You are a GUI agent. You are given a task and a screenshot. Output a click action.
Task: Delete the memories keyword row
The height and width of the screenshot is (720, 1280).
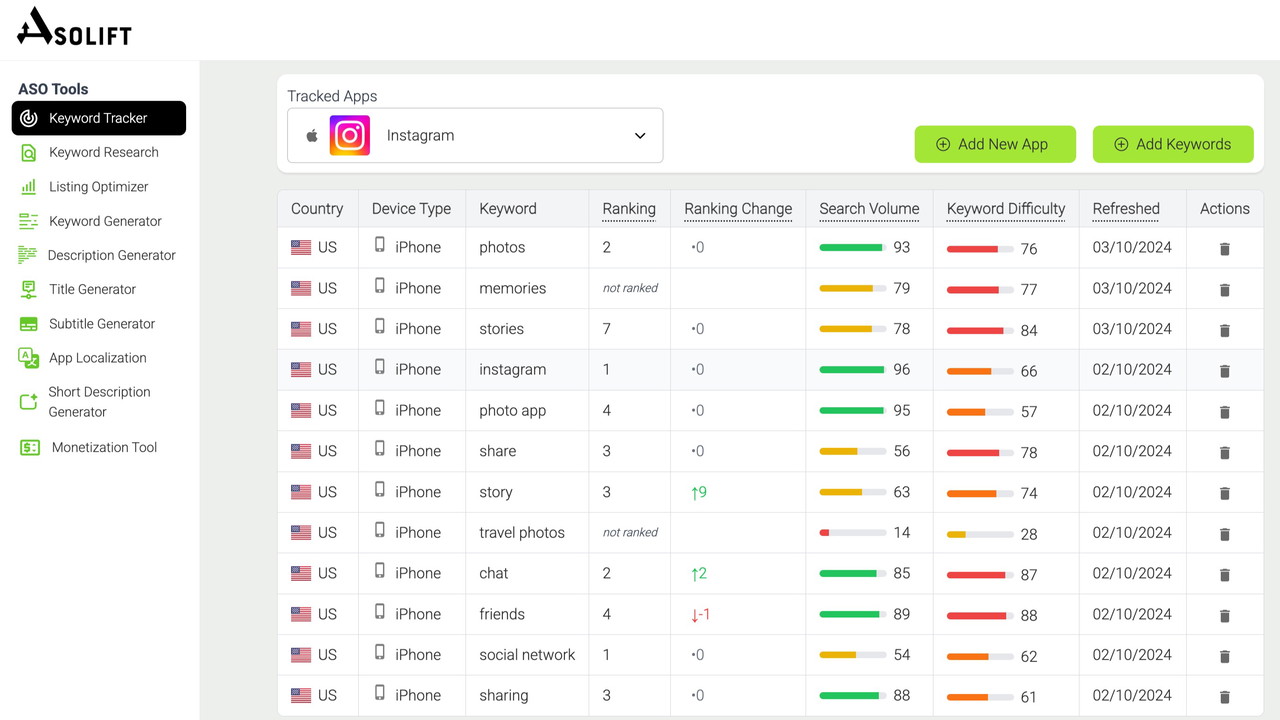[x=1225, y=290]
